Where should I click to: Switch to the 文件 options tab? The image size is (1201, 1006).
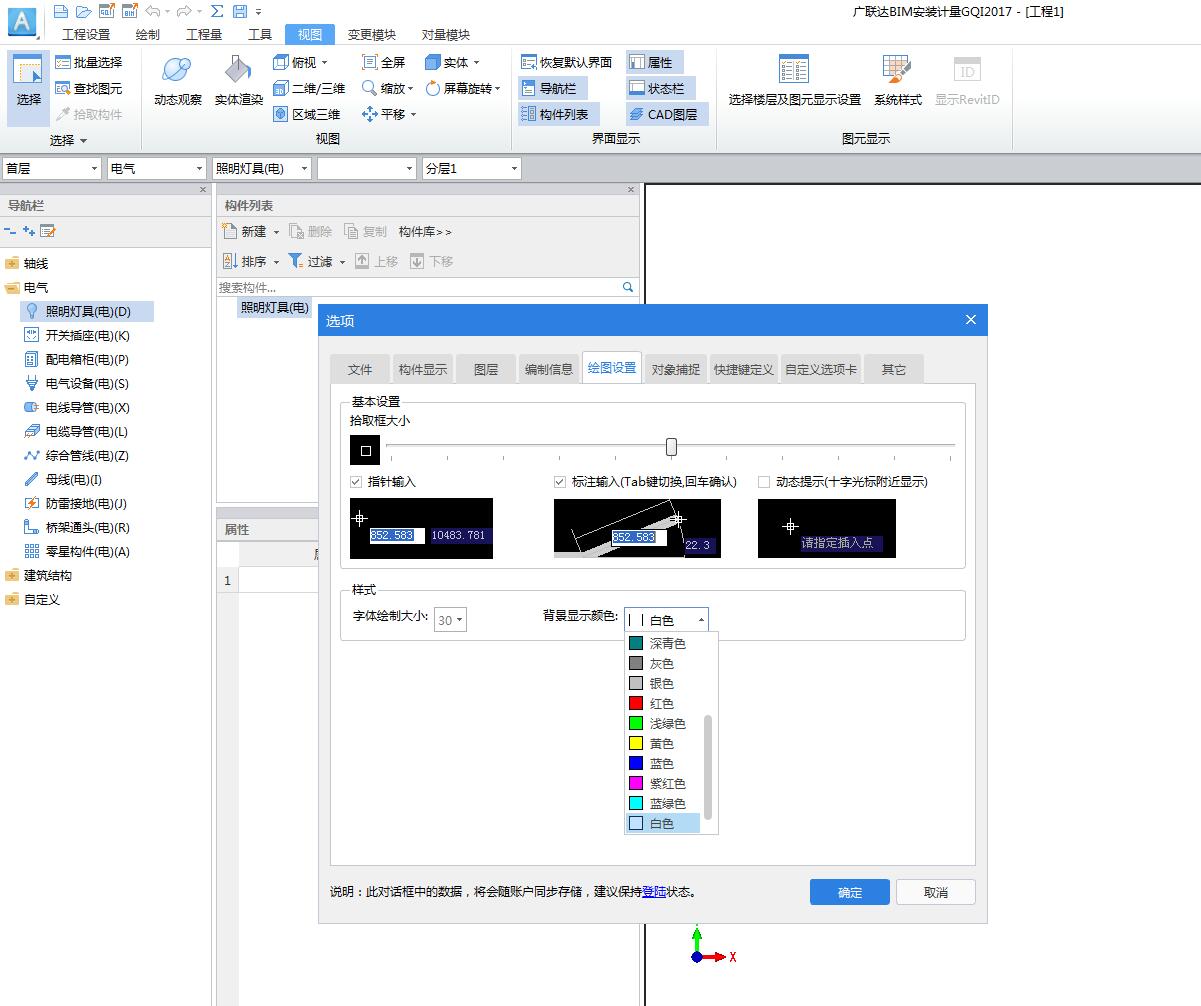(360, 369)
